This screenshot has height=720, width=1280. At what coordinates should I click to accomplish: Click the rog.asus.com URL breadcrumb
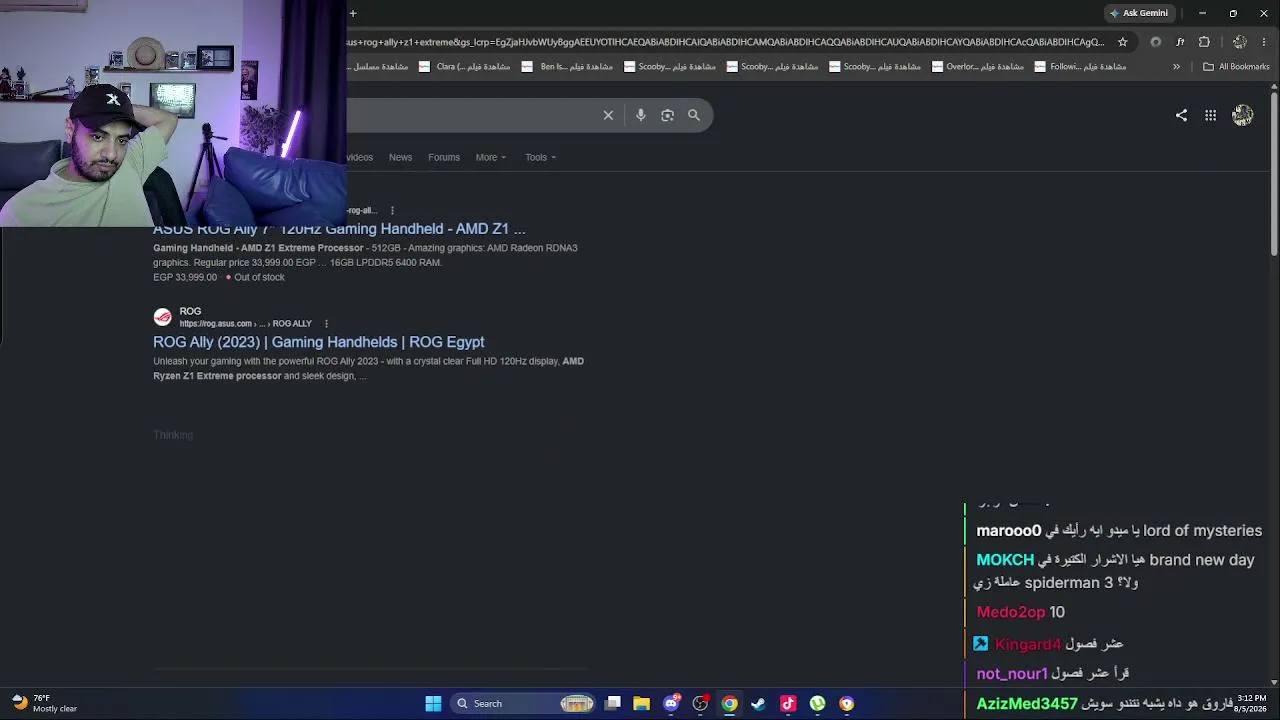(246, 324)
